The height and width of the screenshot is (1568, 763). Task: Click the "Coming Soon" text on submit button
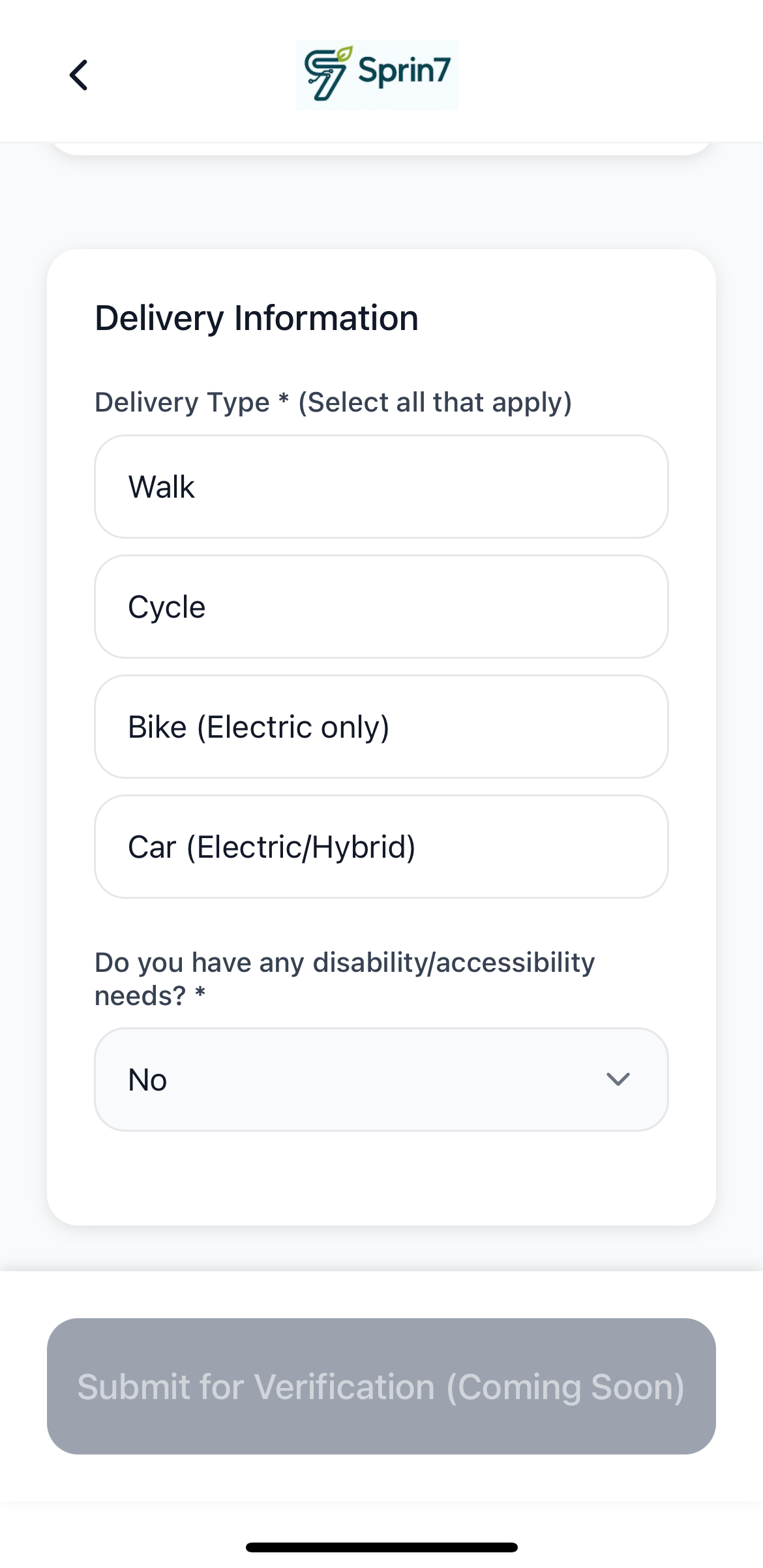point(565,1387)
